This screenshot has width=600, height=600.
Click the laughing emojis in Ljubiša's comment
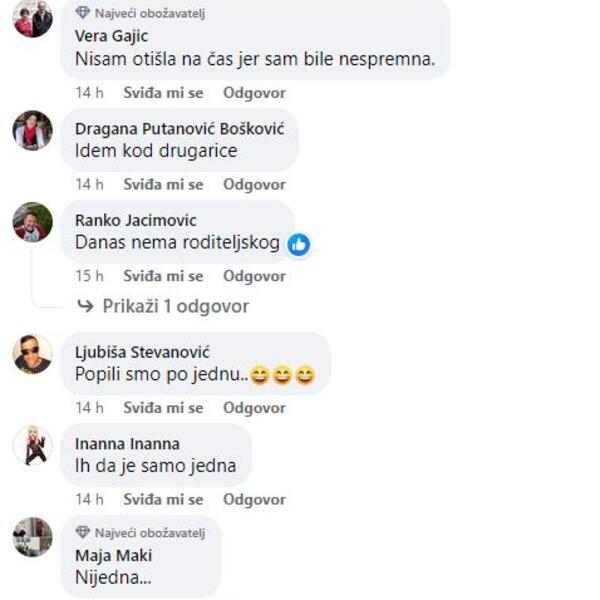coord(282,375)
